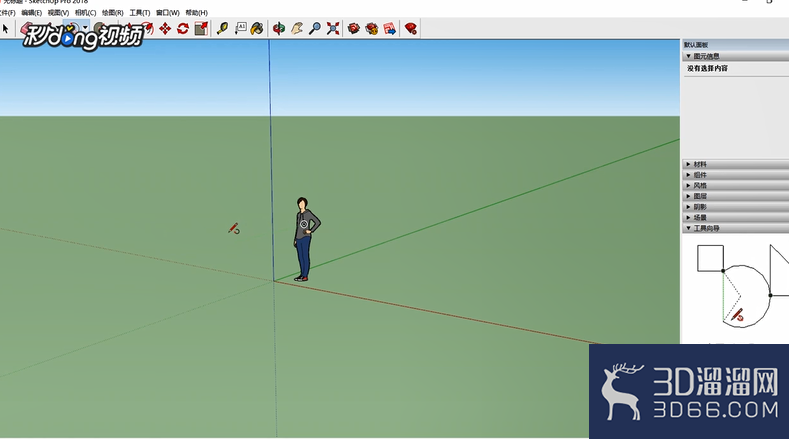Image resolution: width=789 pixels, height=439 pixels.
Task: Open the Extension Warehouse
Action: pyautogui.click(x=372, y=29)
